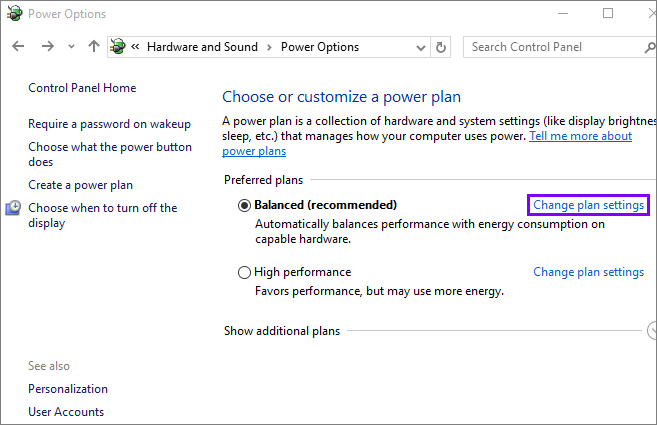Open Change plan settings for High performance
The width and height of the screenshot is (657, 425).
click(588, 272)
